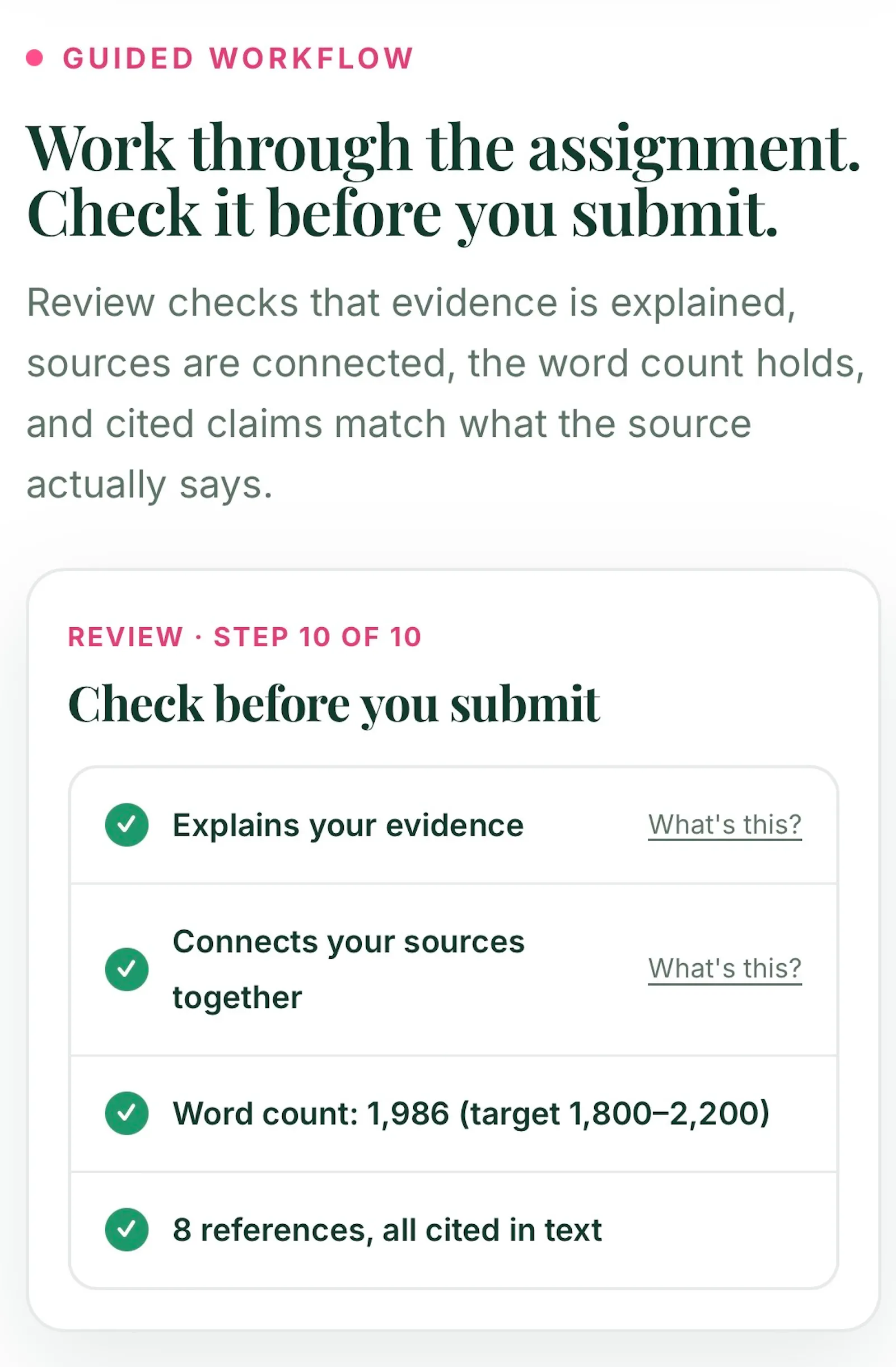896x1367 pixels.
Task: Click the Check before you submit card heading
Action: [334, 705]
